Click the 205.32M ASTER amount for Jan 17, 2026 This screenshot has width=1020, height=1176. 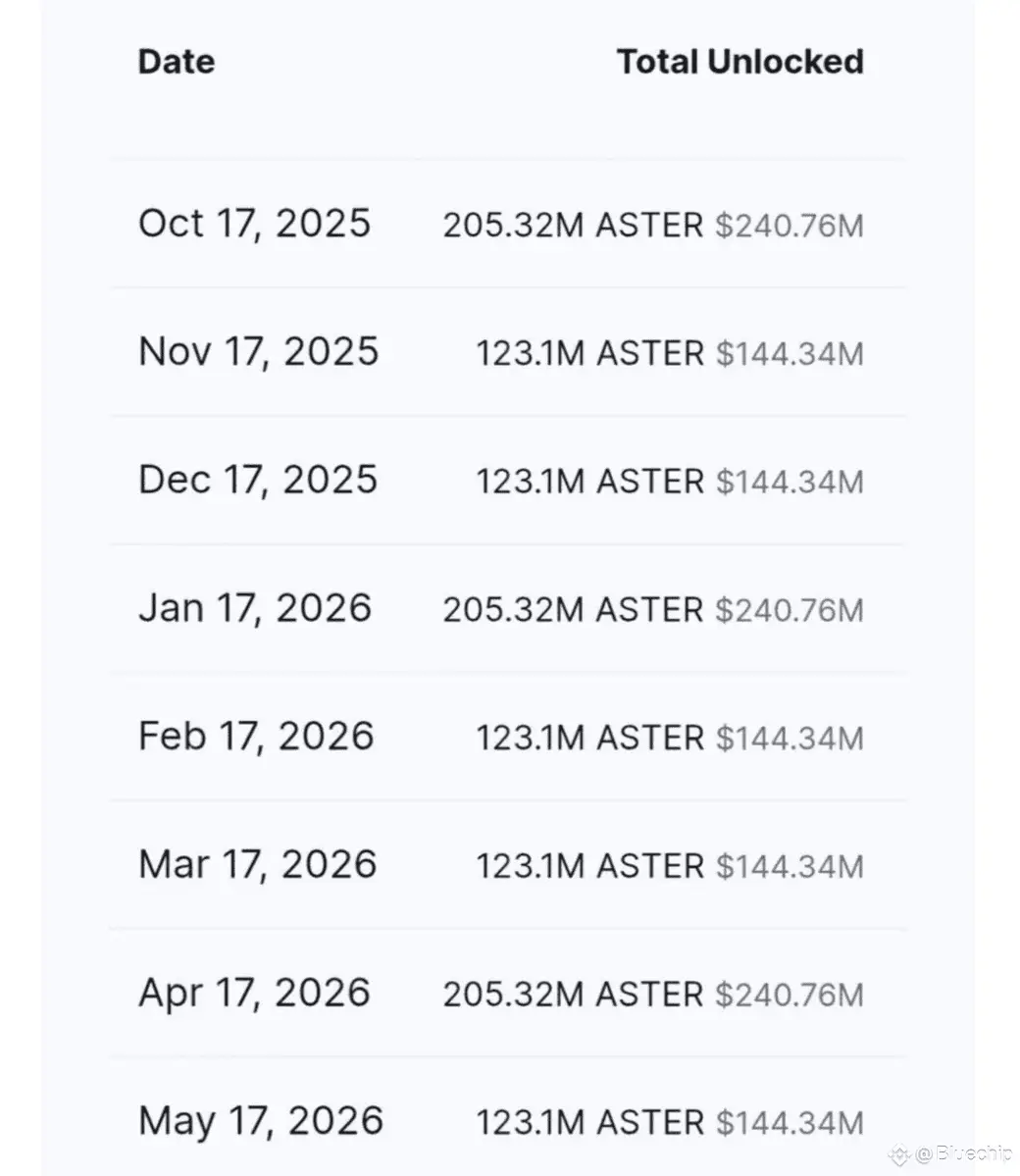click(x=573, y=610)
